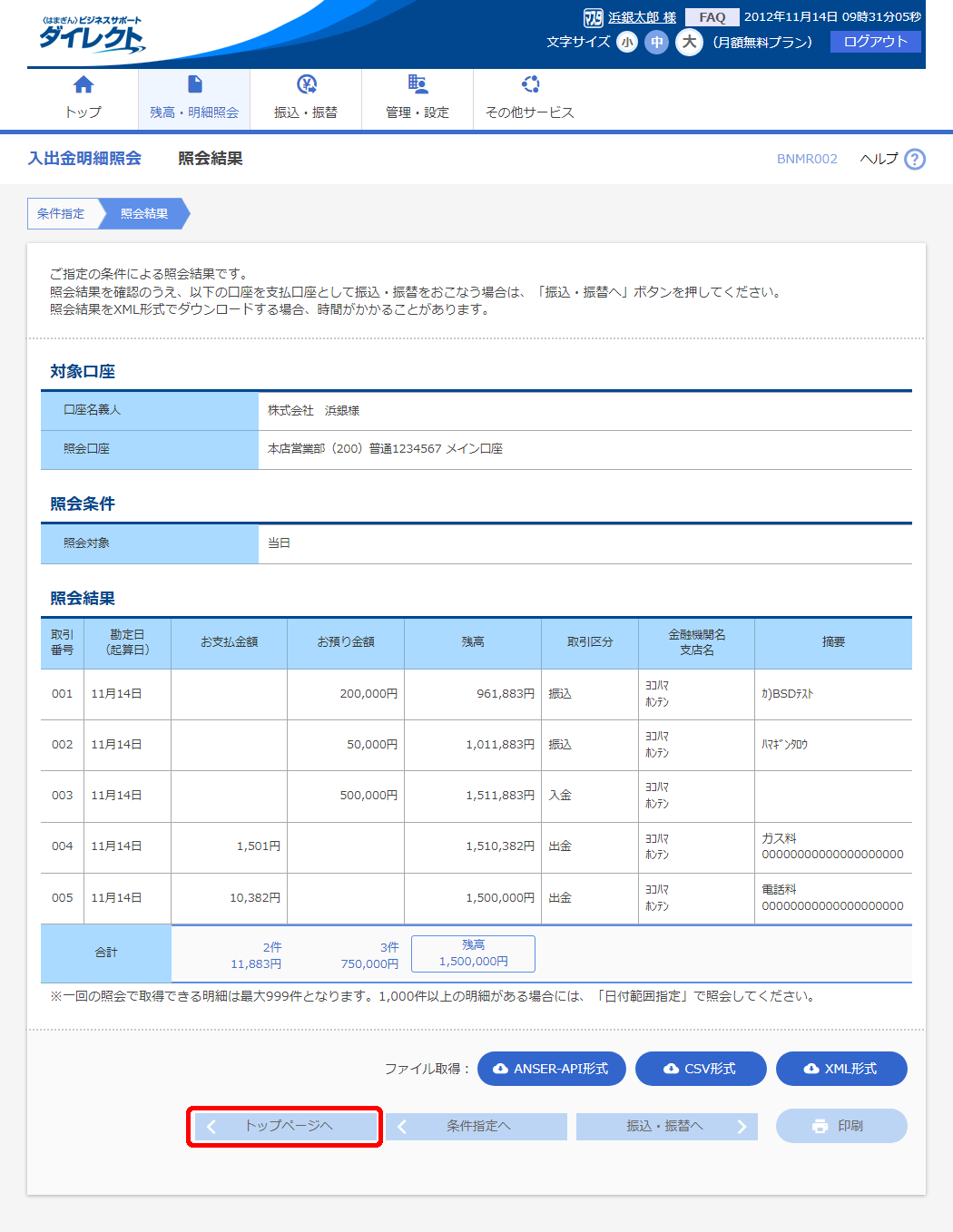Click the Yokohama Bank logo icon by username
Viewport: 953px width, 1232px height.
pos(593,18)
